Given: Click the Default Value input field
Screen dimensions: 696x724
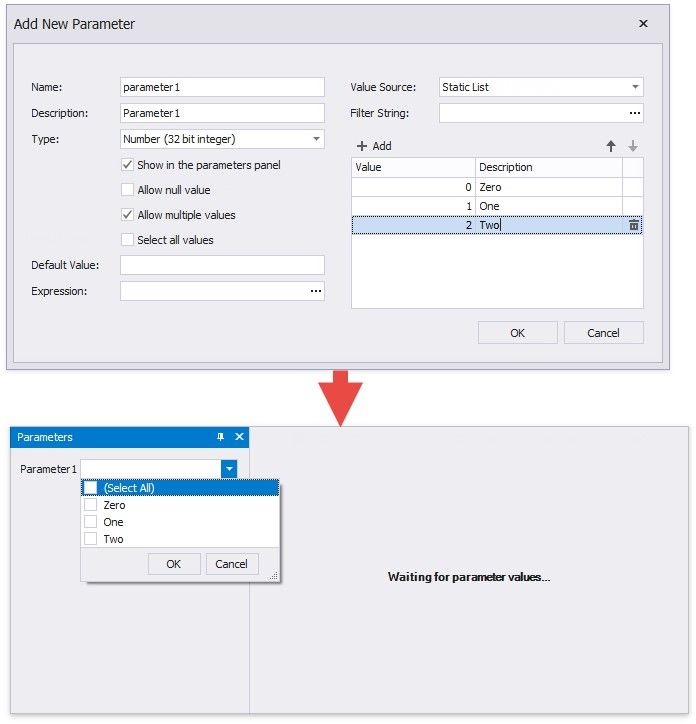Looking at the screenshot, I should click(222, 265).
